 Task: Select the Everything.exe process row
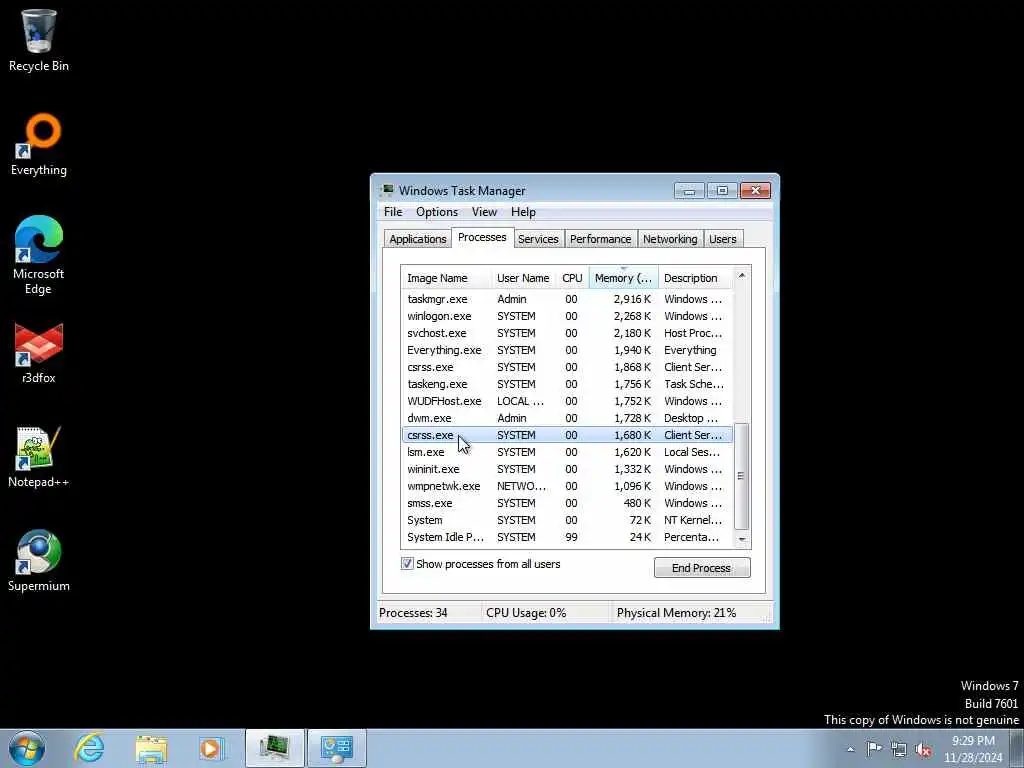[x=567, y=349]
